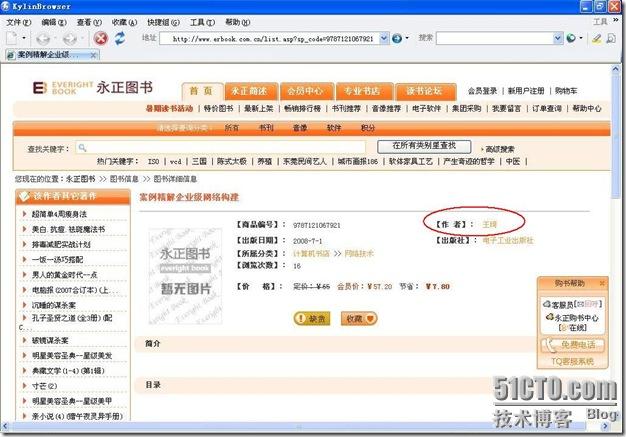
Task: Expand the Go button dropdown arrow
Action: [x=407, y=38]
